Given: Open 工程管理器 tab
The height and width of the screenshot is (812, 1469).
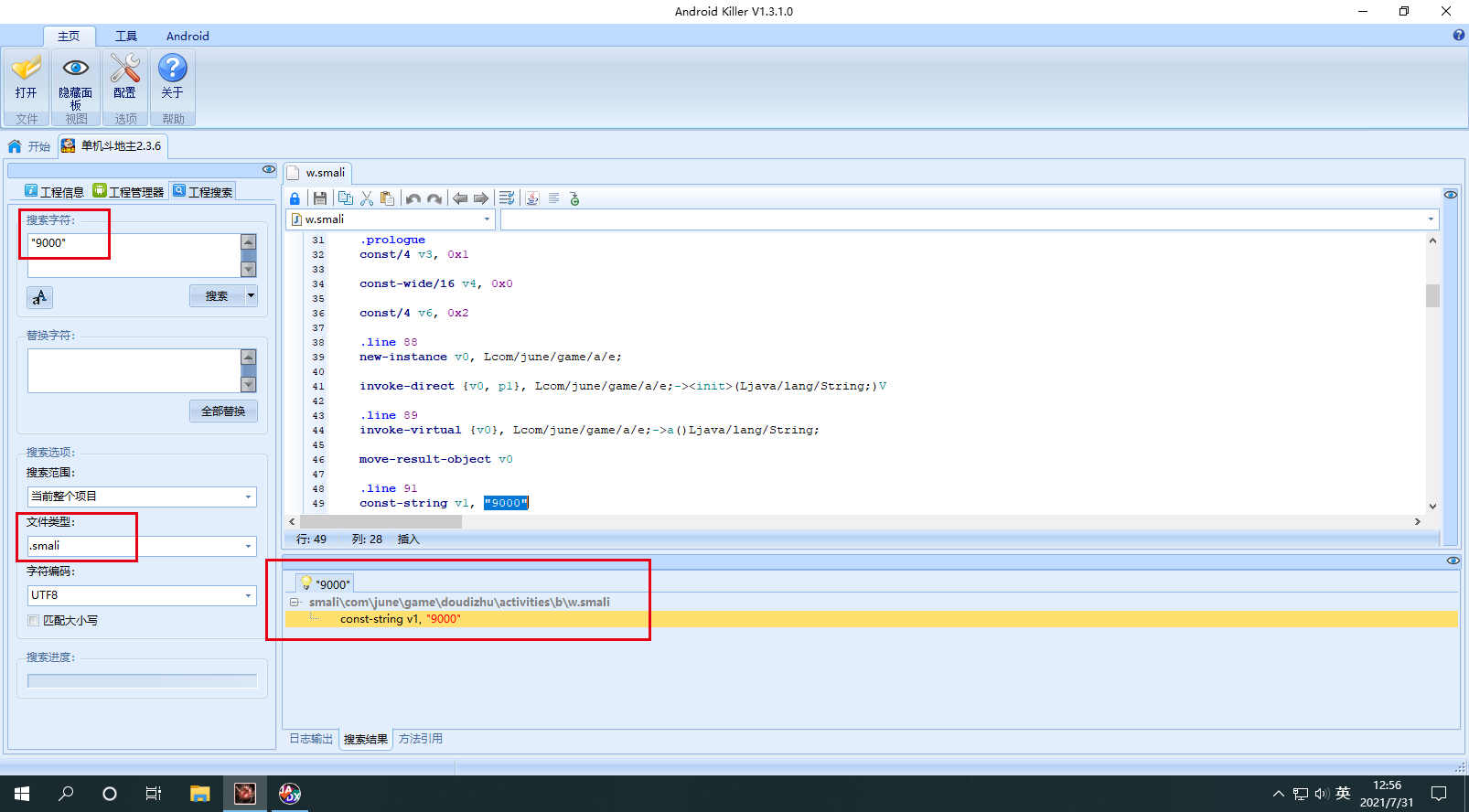Looking at the screenshot, I should click(x=128, y=191).
